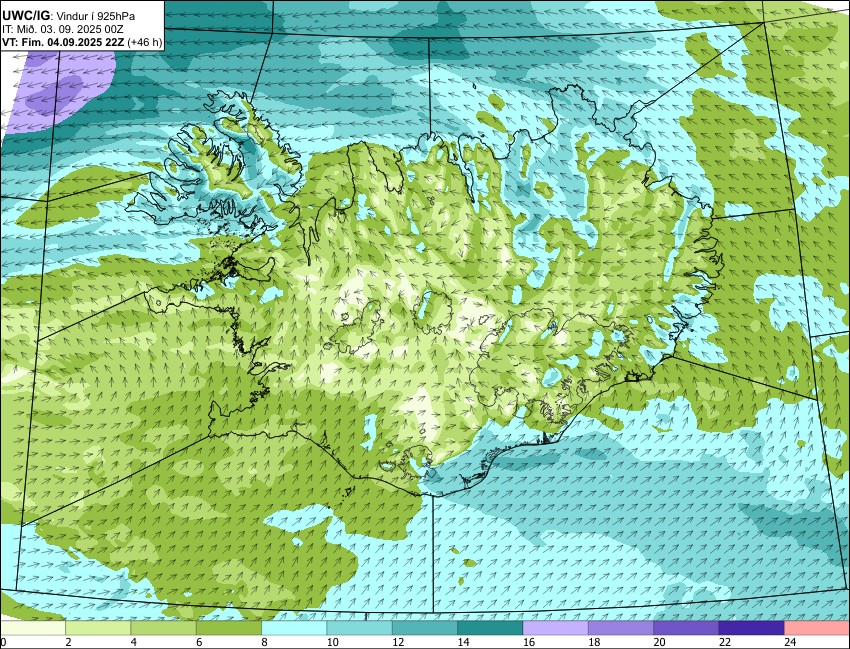Click the legend scale label '20'
Screen dimensions: 850x649
659,642
